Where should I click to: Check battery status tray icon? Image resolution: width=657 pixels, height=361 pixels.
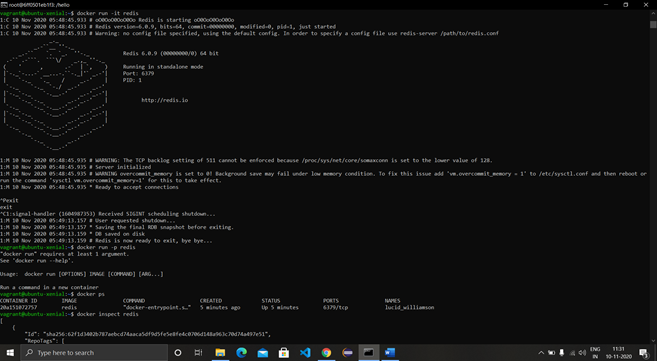point(551,353)
